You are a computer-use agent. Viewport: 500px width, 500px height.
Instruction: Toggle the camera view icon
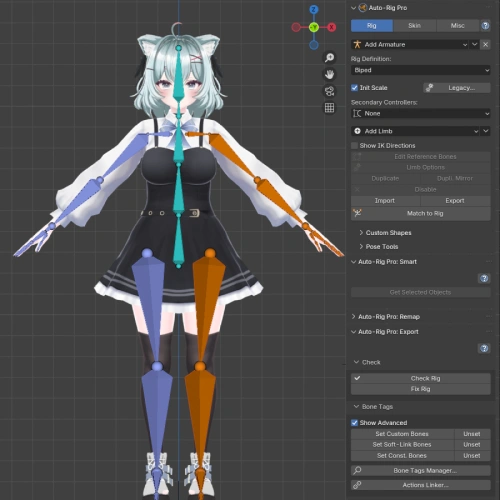point(329,91)
